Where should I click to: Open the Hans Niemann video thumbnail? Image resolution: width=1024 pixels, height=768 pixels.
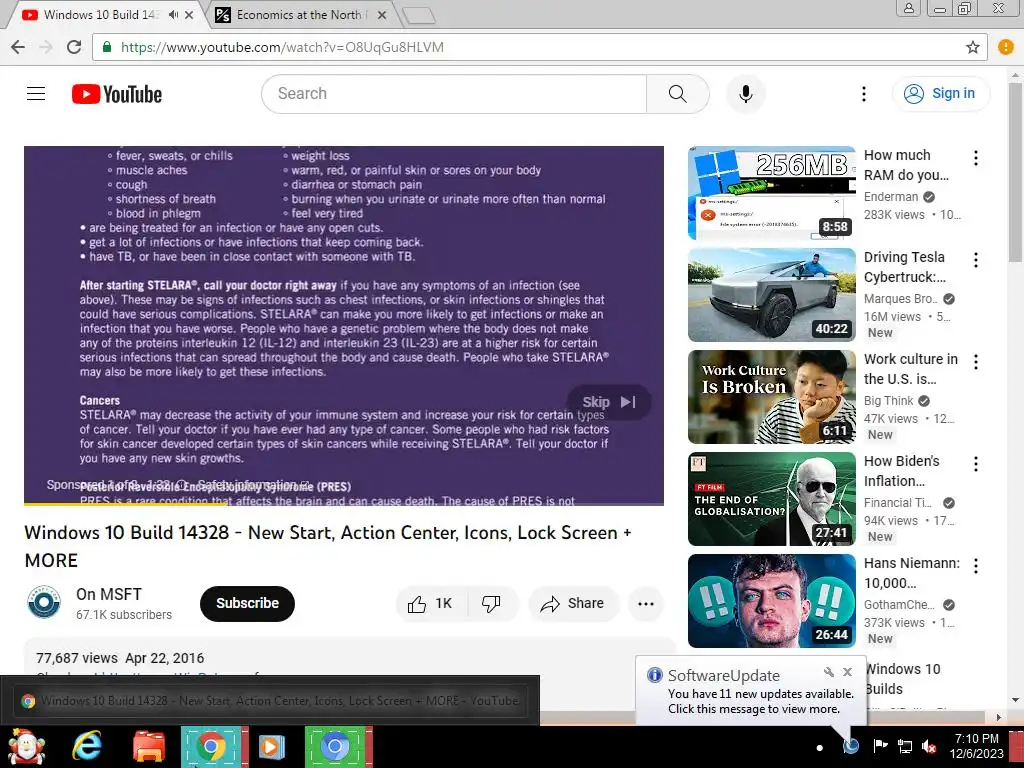[771, 600]
